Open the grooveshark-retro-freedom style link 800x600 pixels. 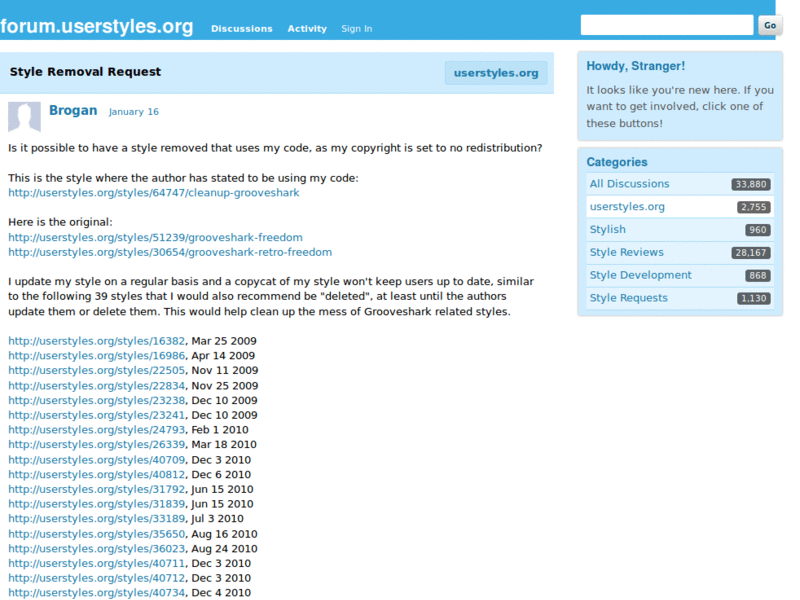tap(170, 252)
